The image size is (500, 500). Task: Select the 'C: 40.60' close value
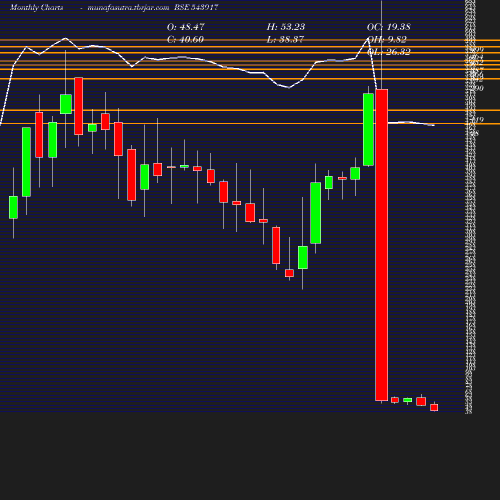click(185, 40)
